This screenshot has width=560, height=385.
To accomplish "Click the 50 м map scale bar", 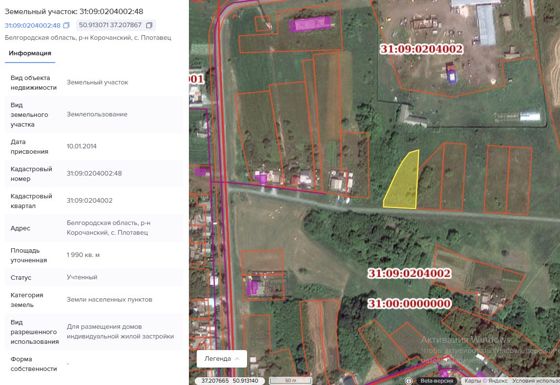I will tap(290, 381).
